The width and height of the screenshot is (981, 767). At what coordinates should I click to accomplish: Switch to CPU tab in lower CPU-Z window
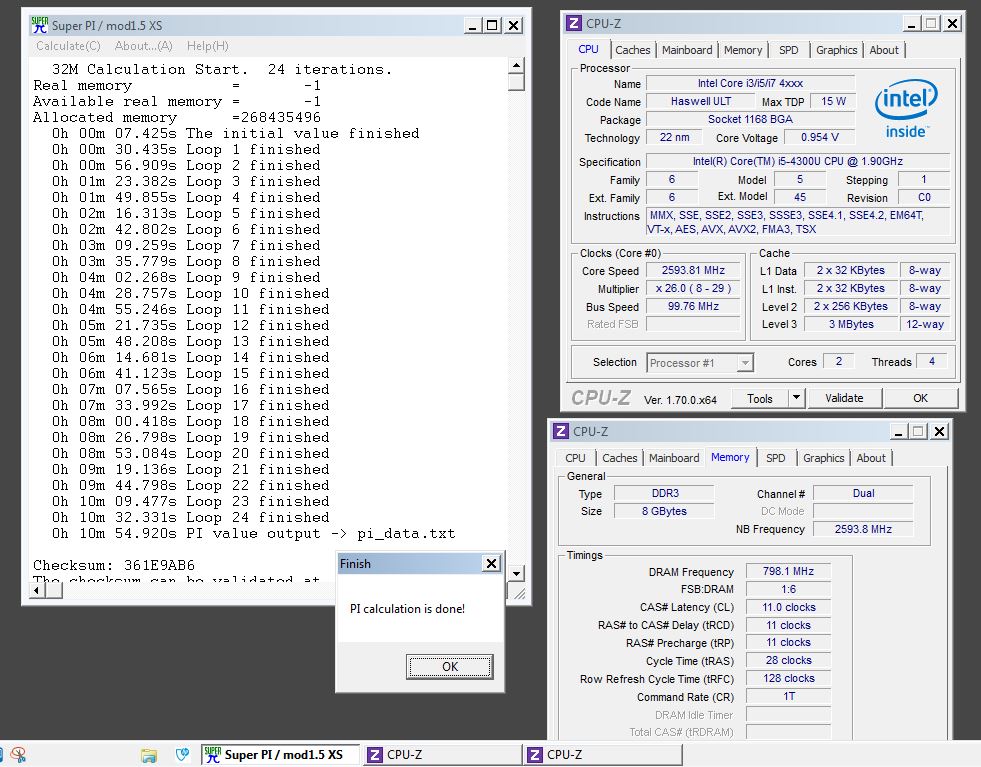[x=575, y=458]
